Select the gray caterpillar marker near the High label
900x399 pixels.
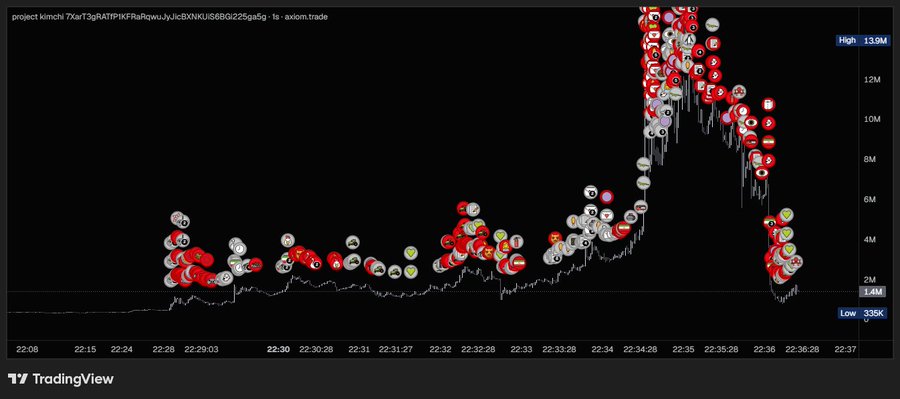[x=712, y=25]
